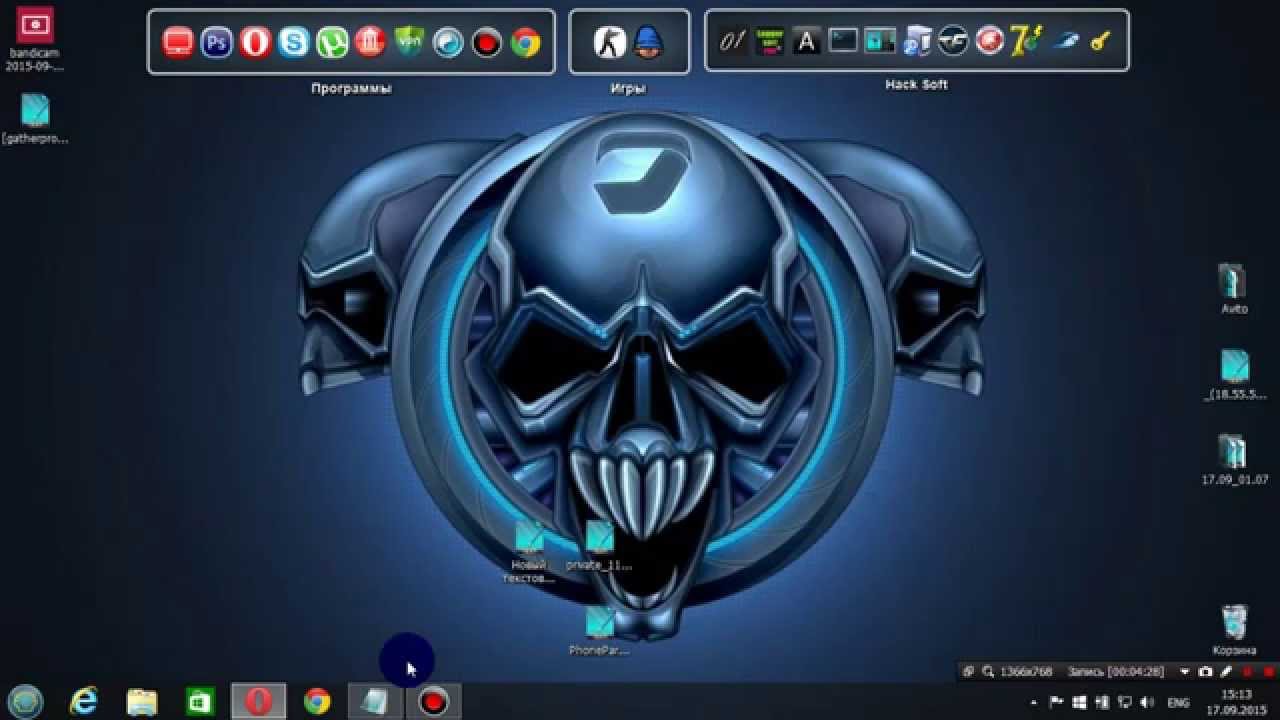
Task: Open the red monitor program in the Программы dock
Action: [x=178, y=42]
